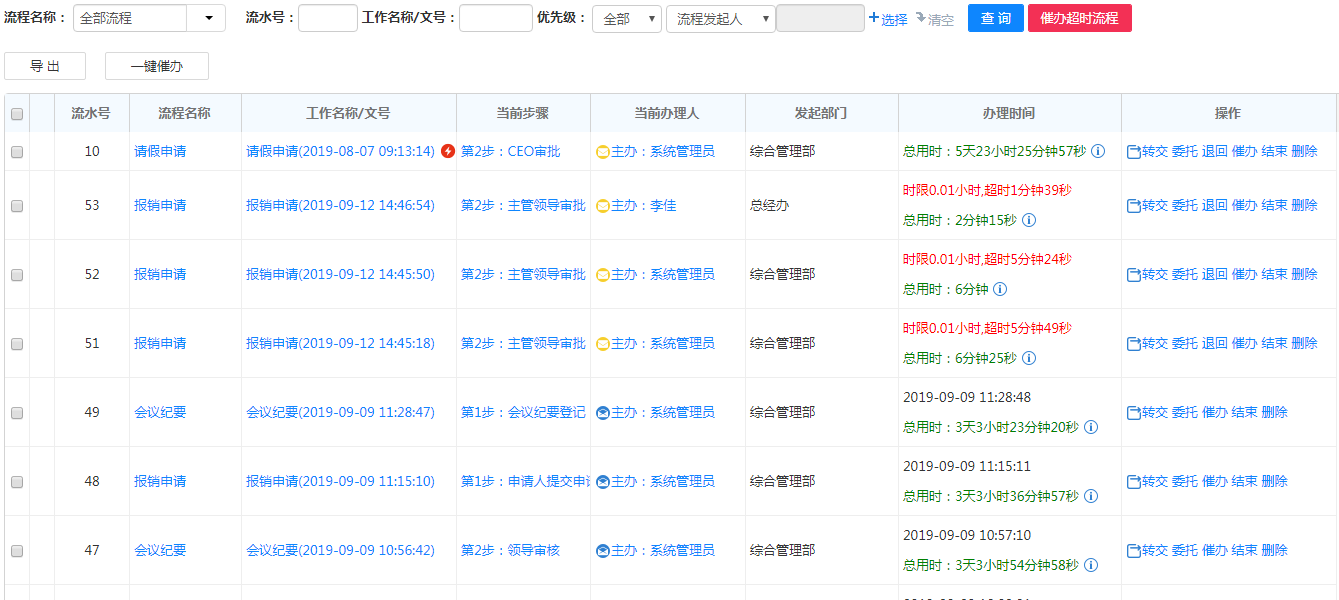1339x600 pixels.
Task: Select the checkbox for 流水号 49 row
Action: [17, 413]
